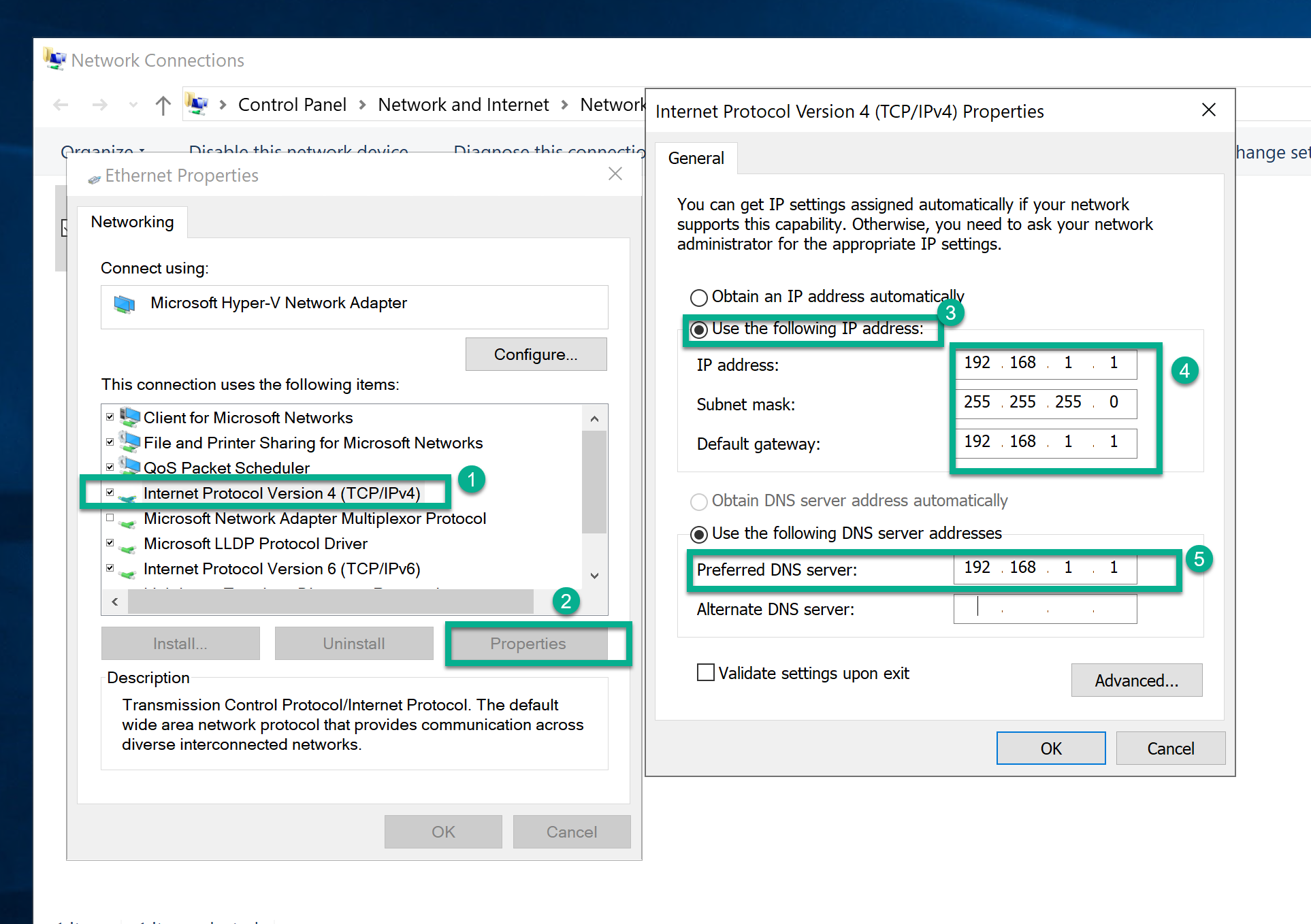
Task: Click the network folder icon in address bar
Action: (x=197, y=103)
